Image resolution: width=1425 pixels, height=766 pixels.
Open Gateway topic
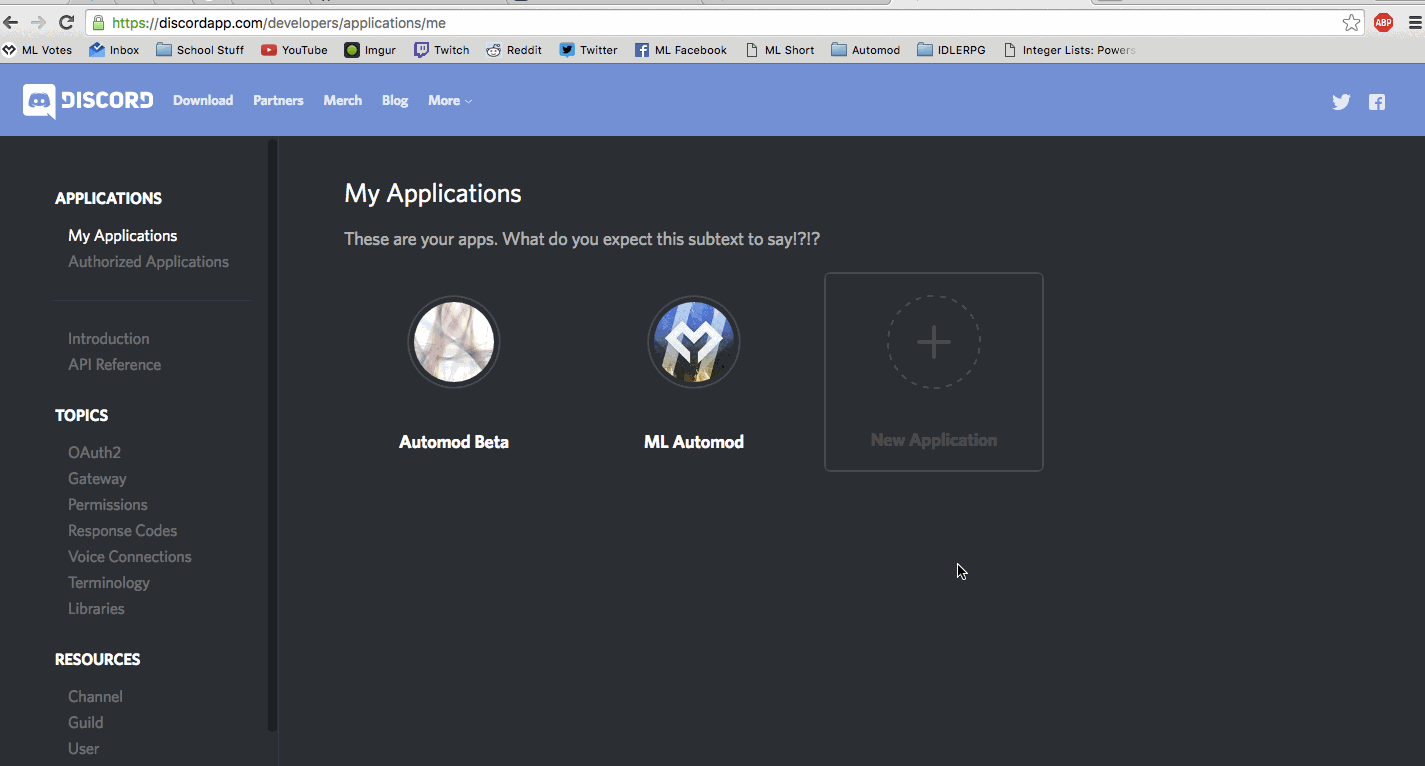97,479
